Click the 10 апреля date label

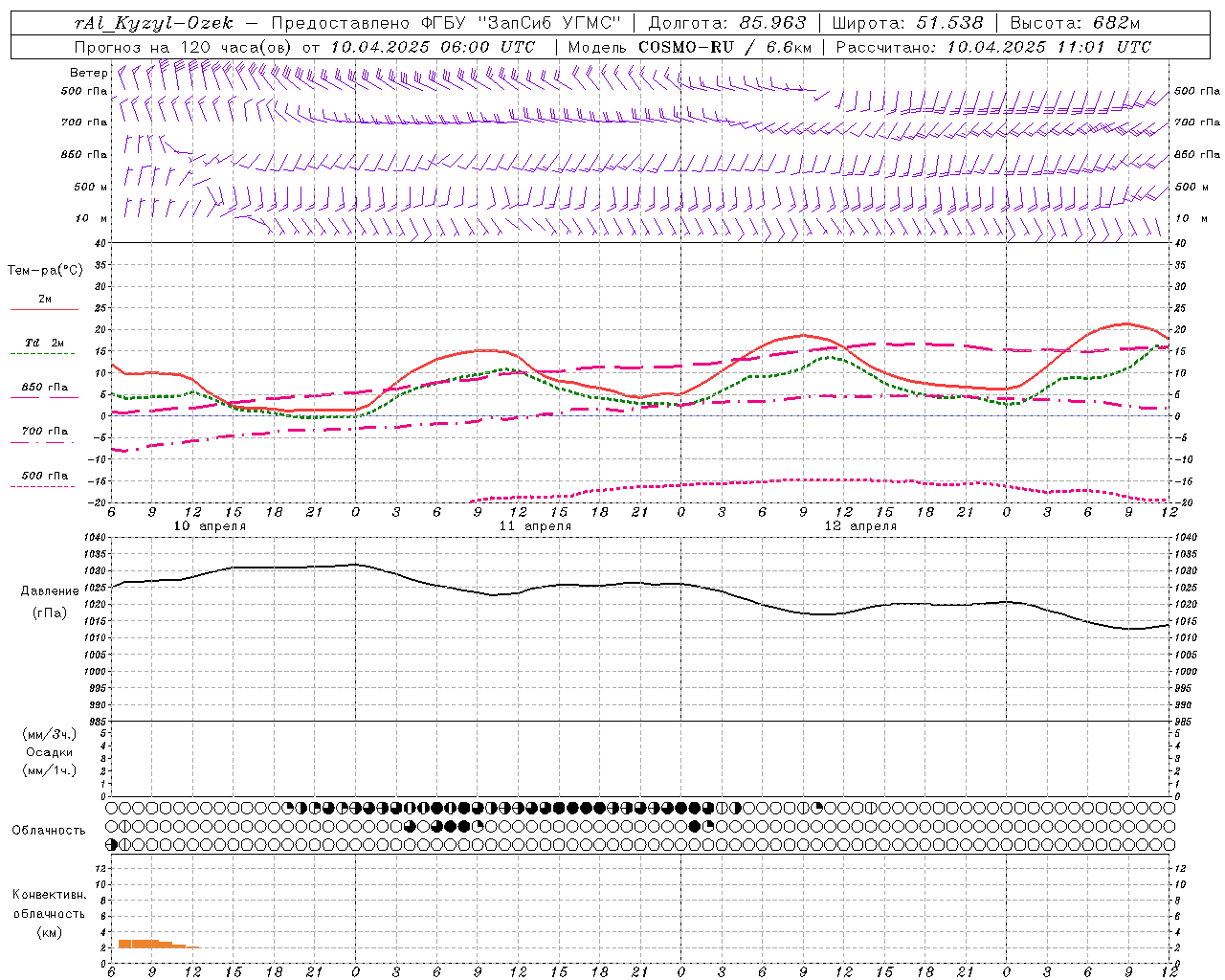click(x=210, y=526)
